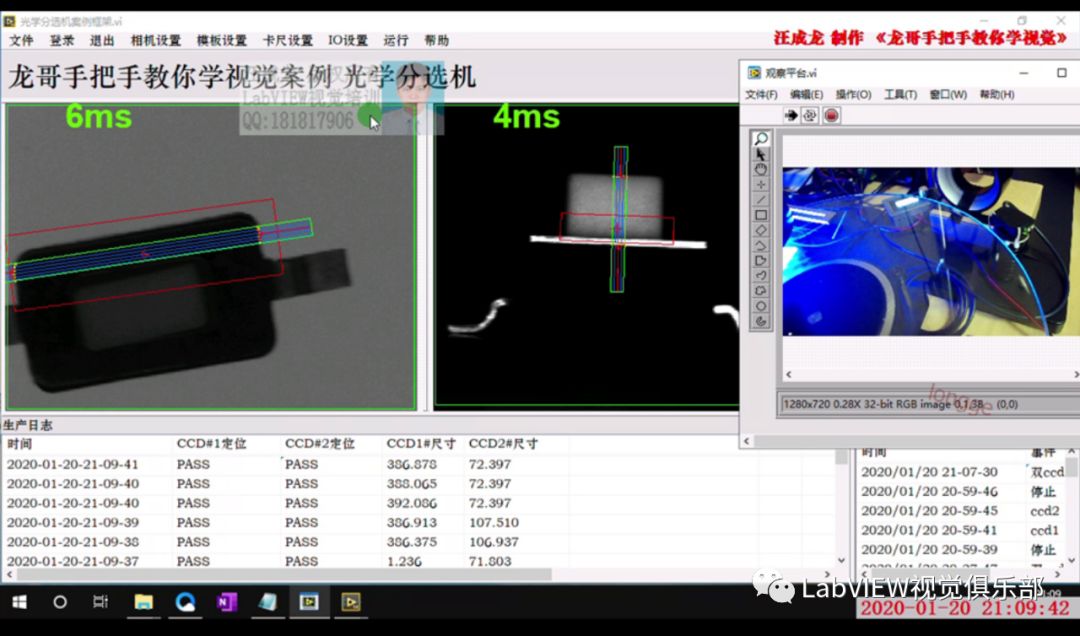Open the 相机设置 menu

pyautogui.click(x=156, y=41)
